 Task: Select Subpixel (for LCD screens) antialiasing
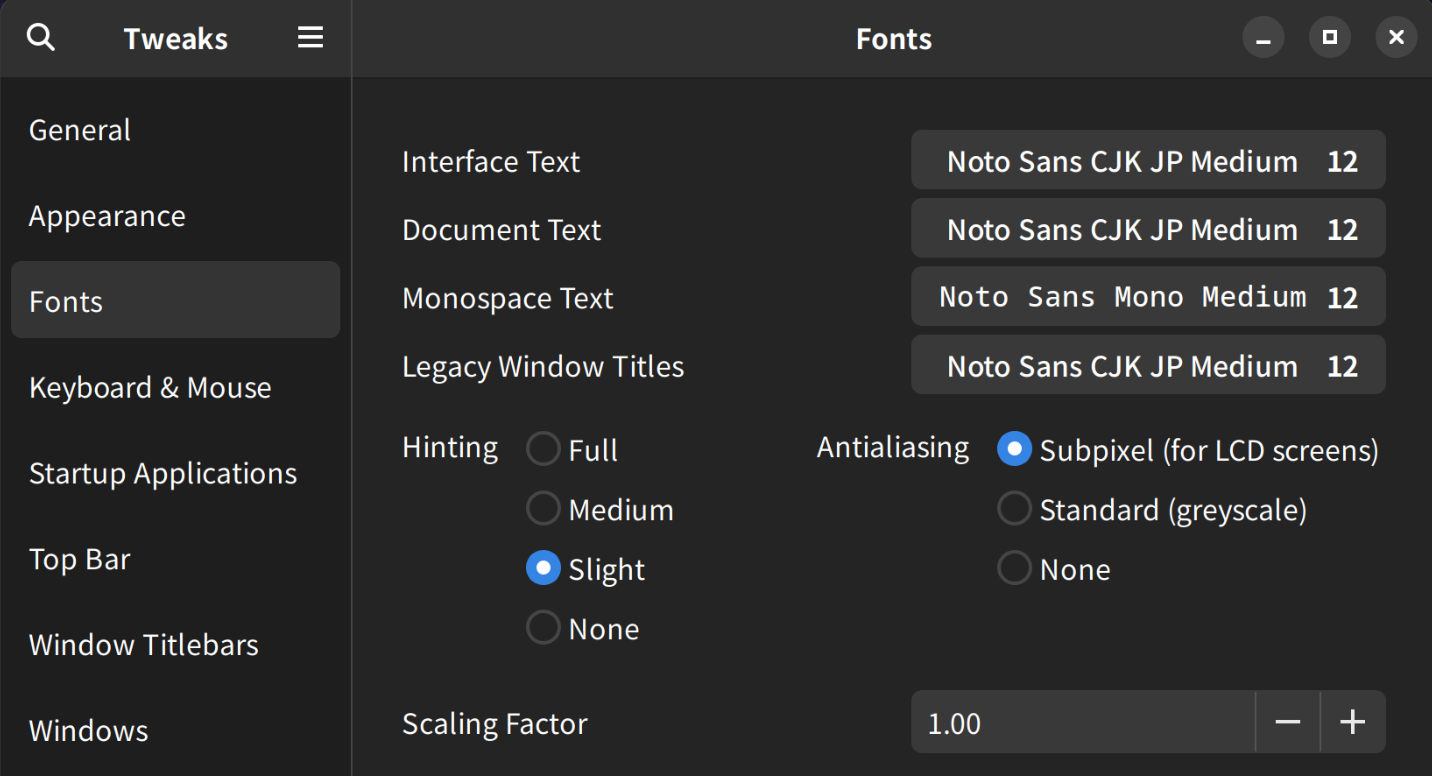point(1188,450)
